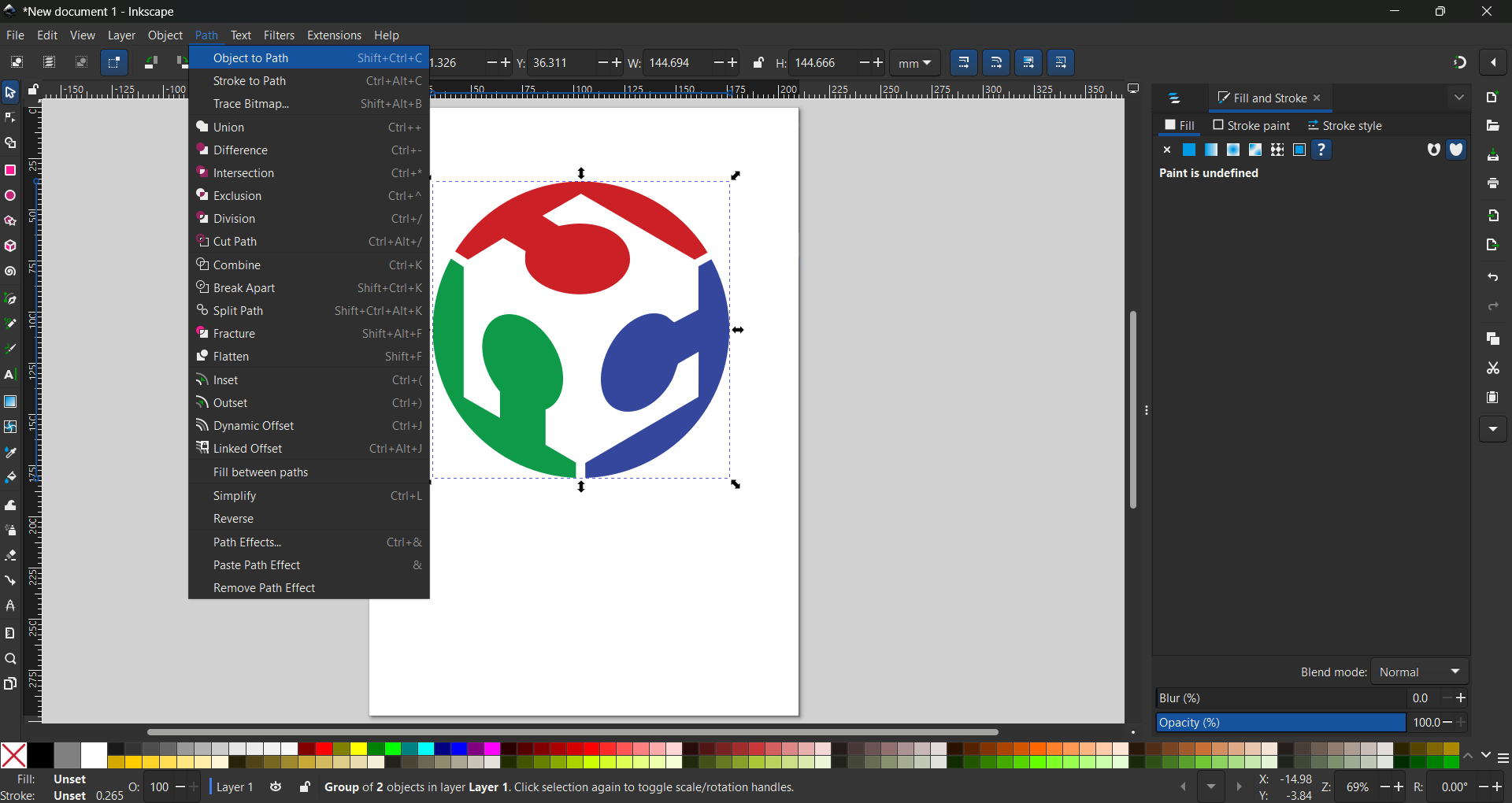The image size is (1512, 803).
Task: Choose Simplify from Path menu
Action: 309,495
